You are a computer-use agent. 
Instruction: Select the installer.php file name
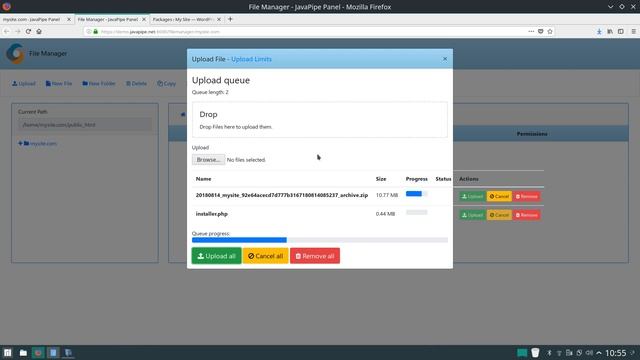click(211, 214)
